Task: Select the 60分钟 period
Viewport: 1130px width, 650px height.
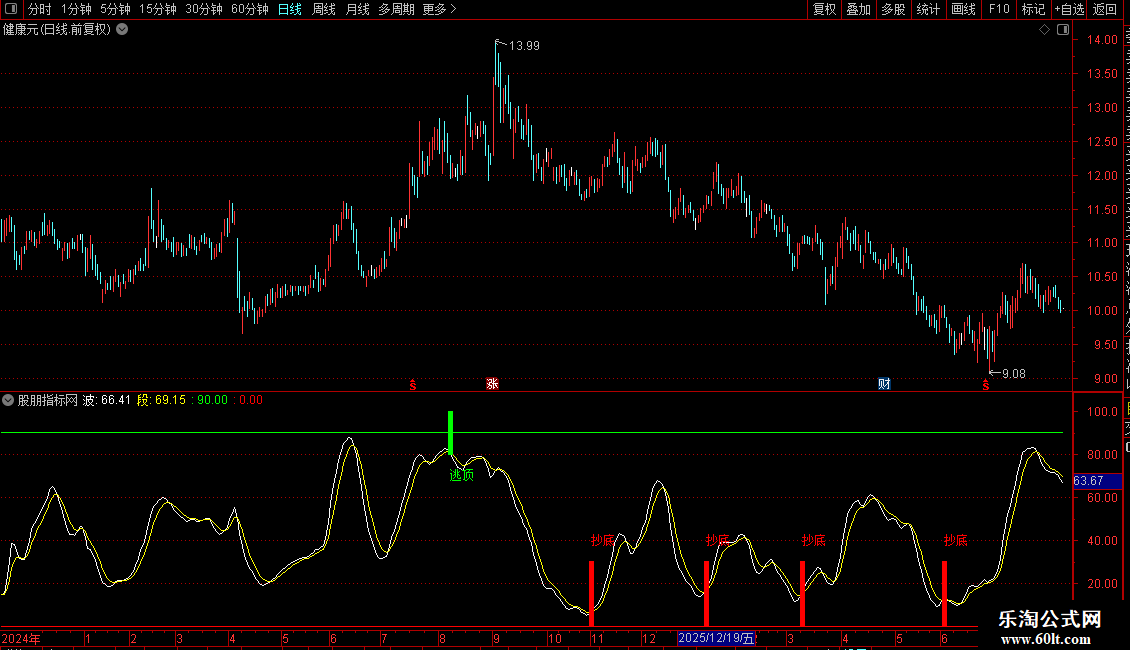Action: 250,9
